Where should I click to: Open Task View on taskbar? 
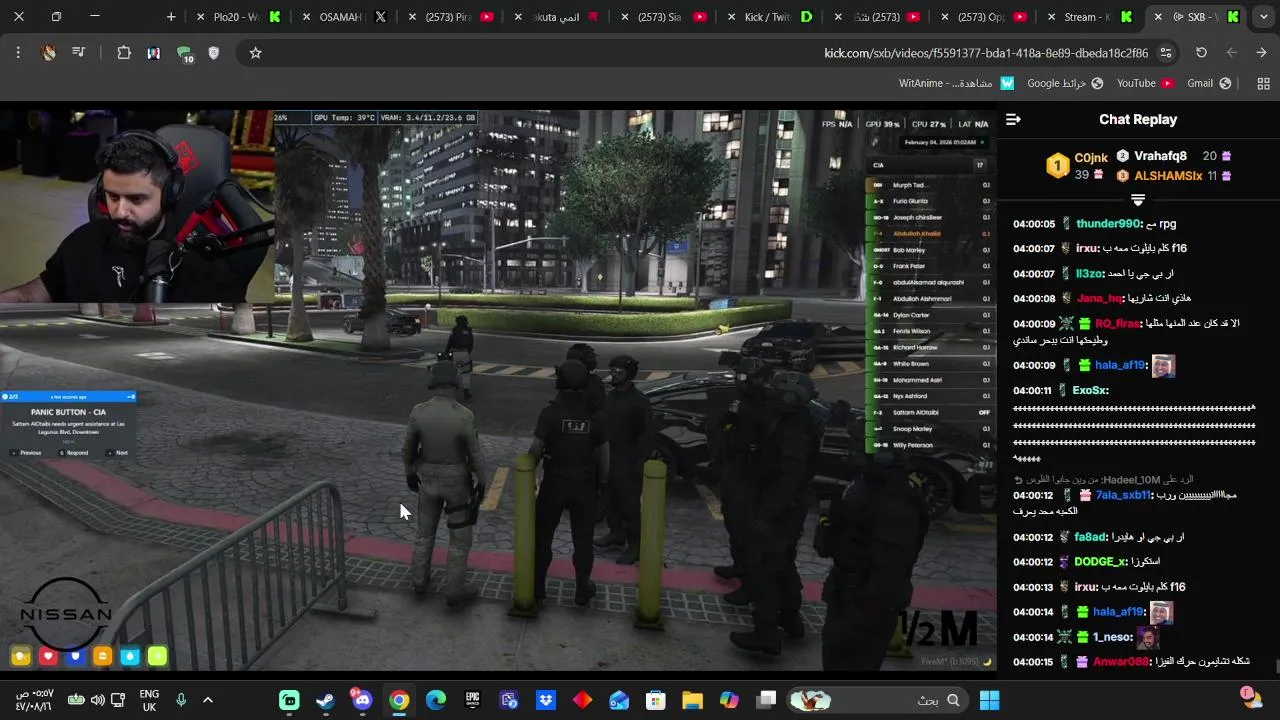pos(766,700)
